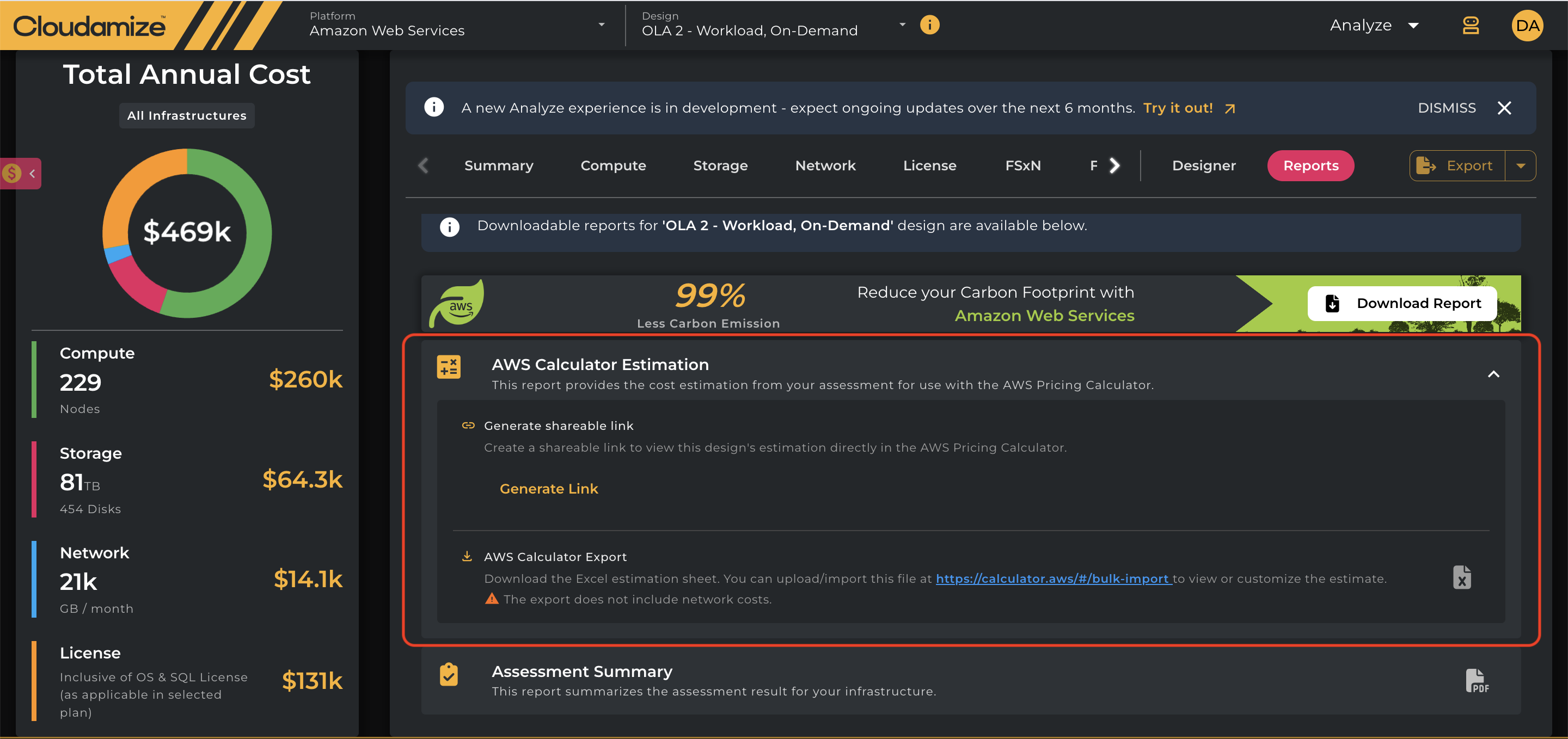Open the Designer tab
Image resolution: width=1568 pixels, height=739 pixels.
pos(1203,165)
